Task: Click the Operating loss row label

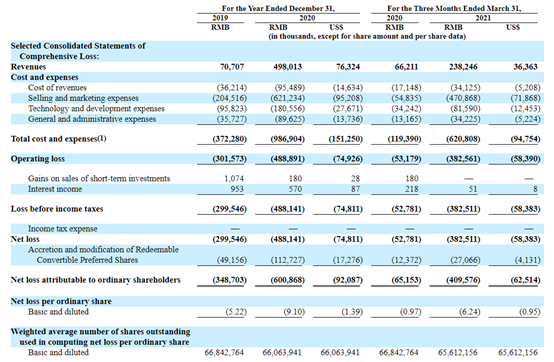Action: [38, 159]
